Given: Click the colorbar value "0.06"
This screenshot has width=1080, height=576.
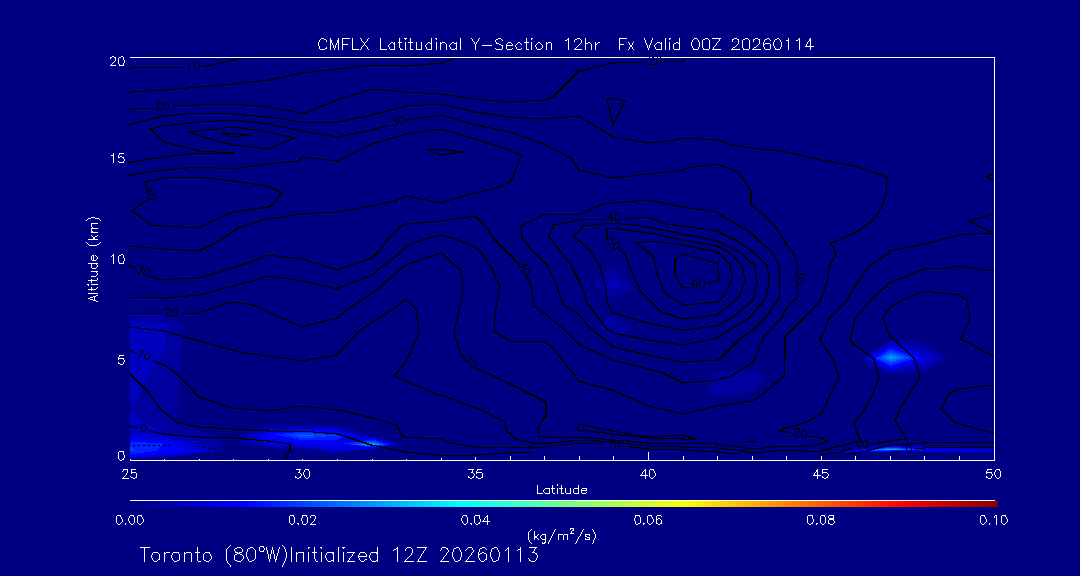Looking at the screenshot, I should [x=649, y=520].
